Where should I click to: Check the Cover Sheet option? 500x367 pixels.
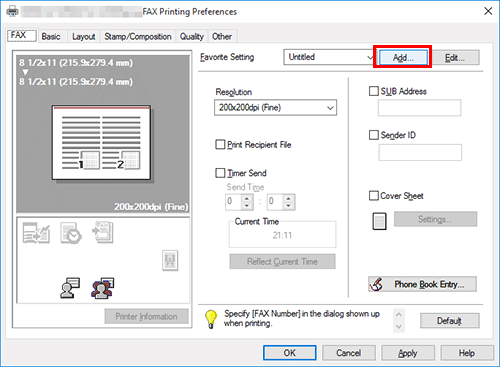click(x=374, y=195)
